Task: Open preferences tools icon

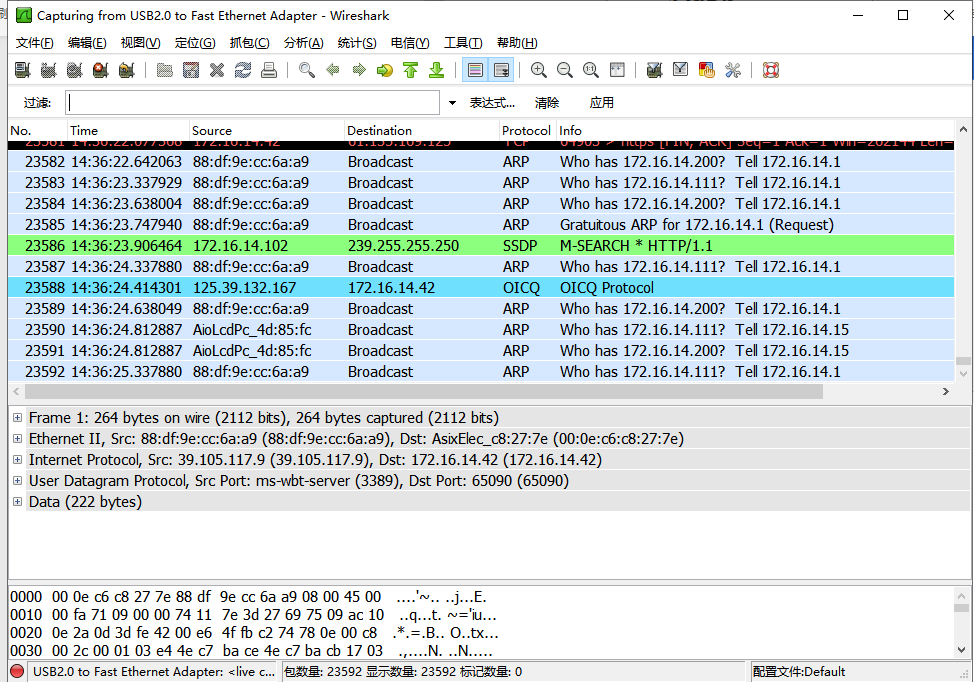Action: [733, 70]
